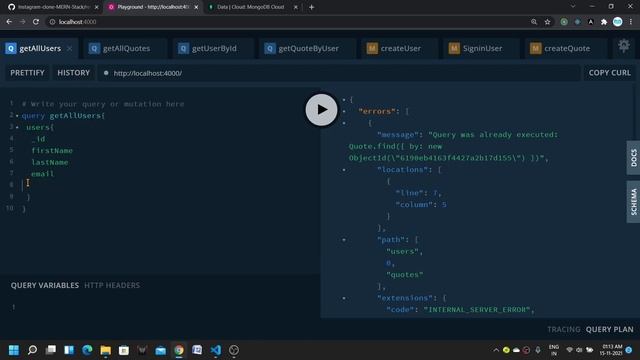Click the _id field in query

click(38, 139)
